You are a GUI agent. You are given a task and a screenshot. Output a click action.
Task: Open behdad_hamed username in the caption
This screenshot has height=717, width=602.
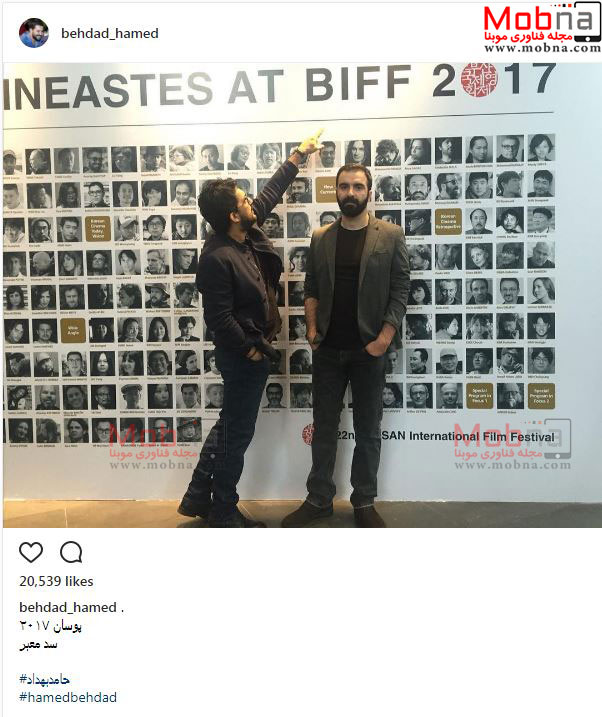(x=68, y=607)
